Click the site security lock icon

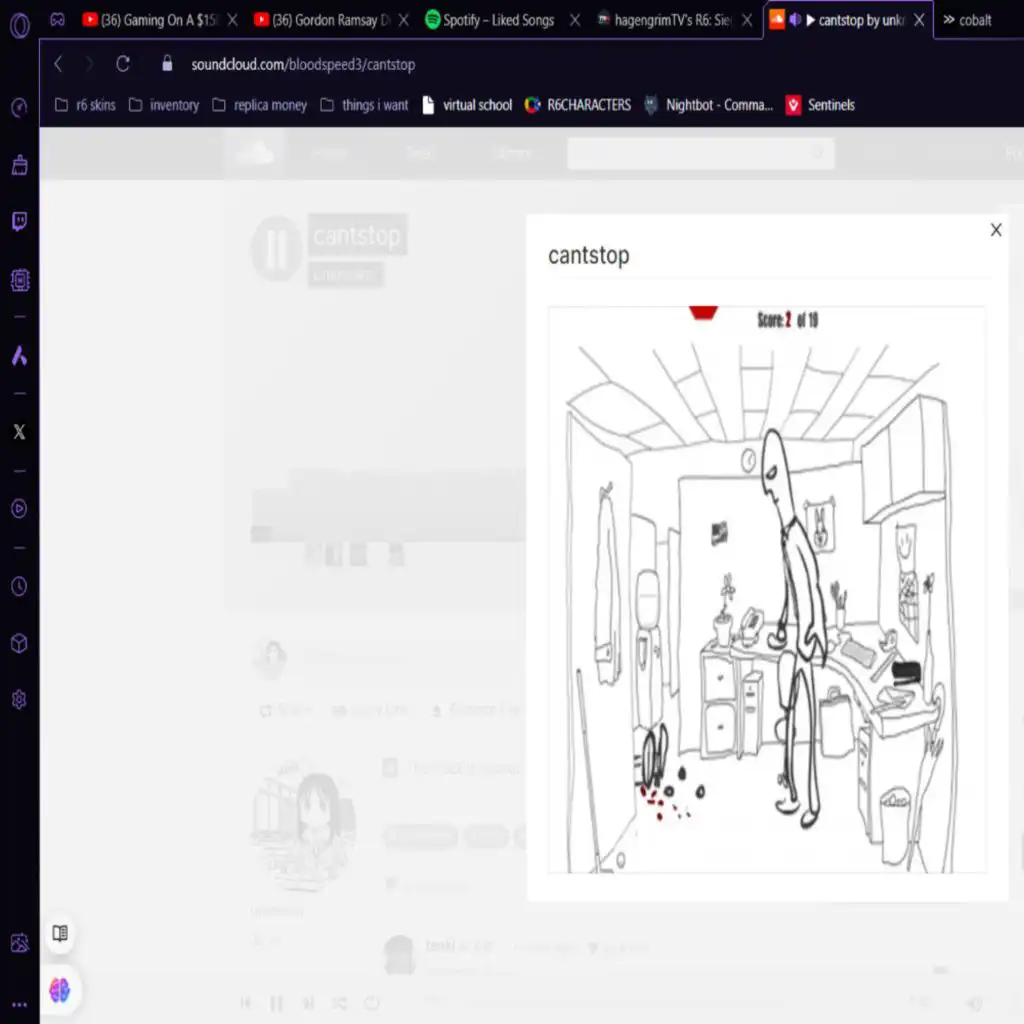[x=167, y=63]
